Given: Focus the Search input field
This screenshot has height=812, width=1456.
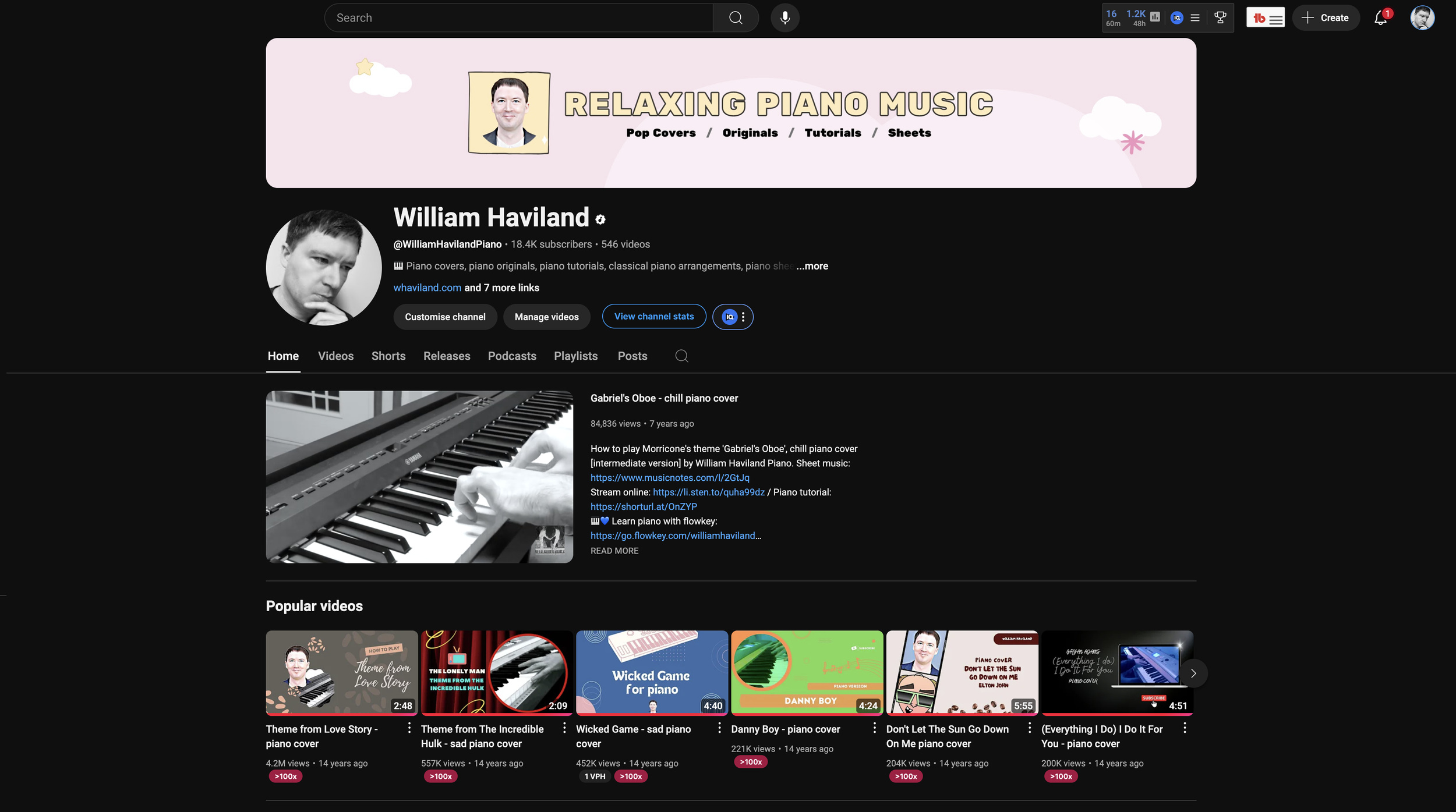Looking at the screenshot, I should 518,18.
